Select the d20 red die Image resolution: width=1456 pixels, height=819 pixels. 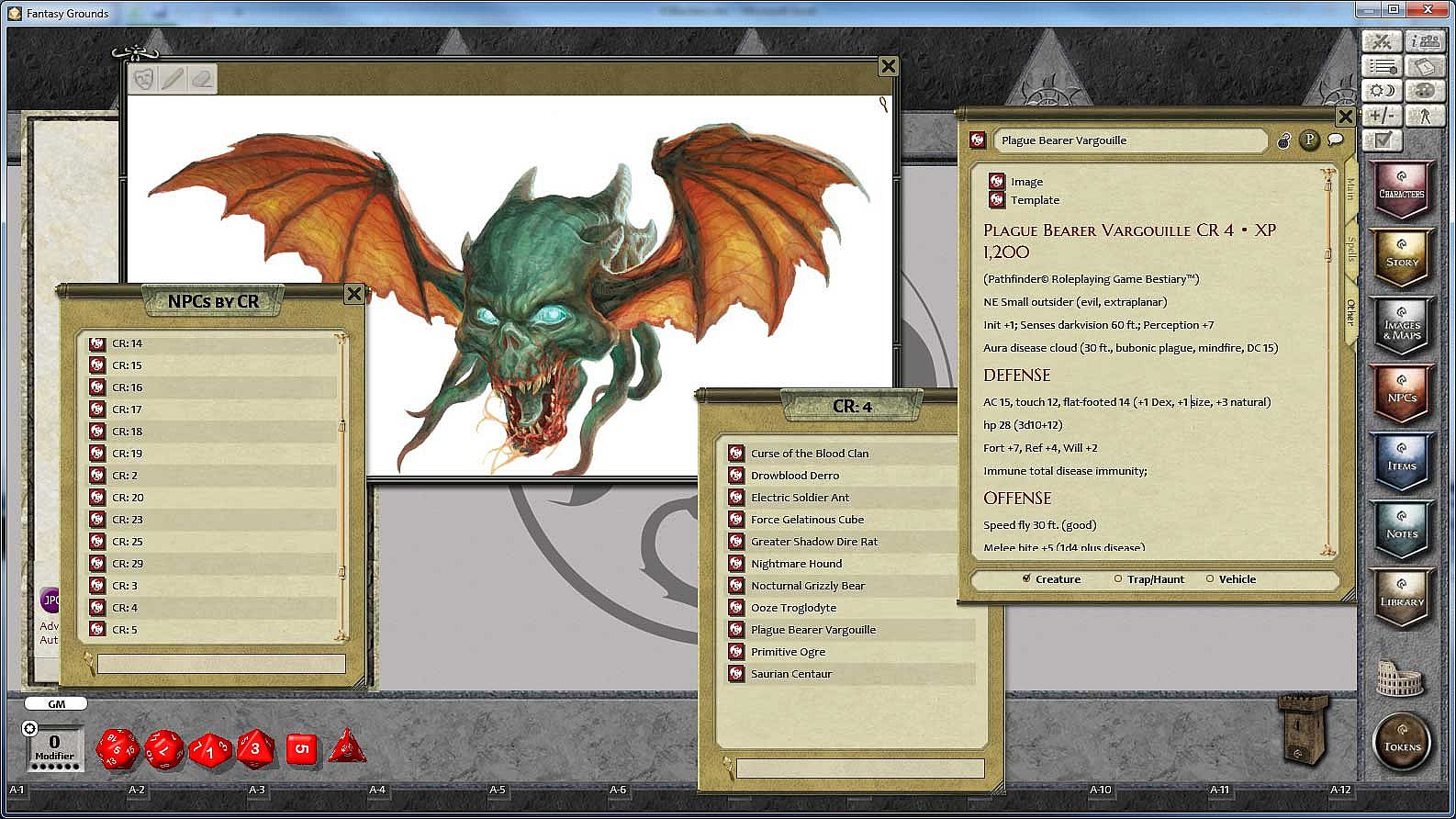tap(118, 748)
